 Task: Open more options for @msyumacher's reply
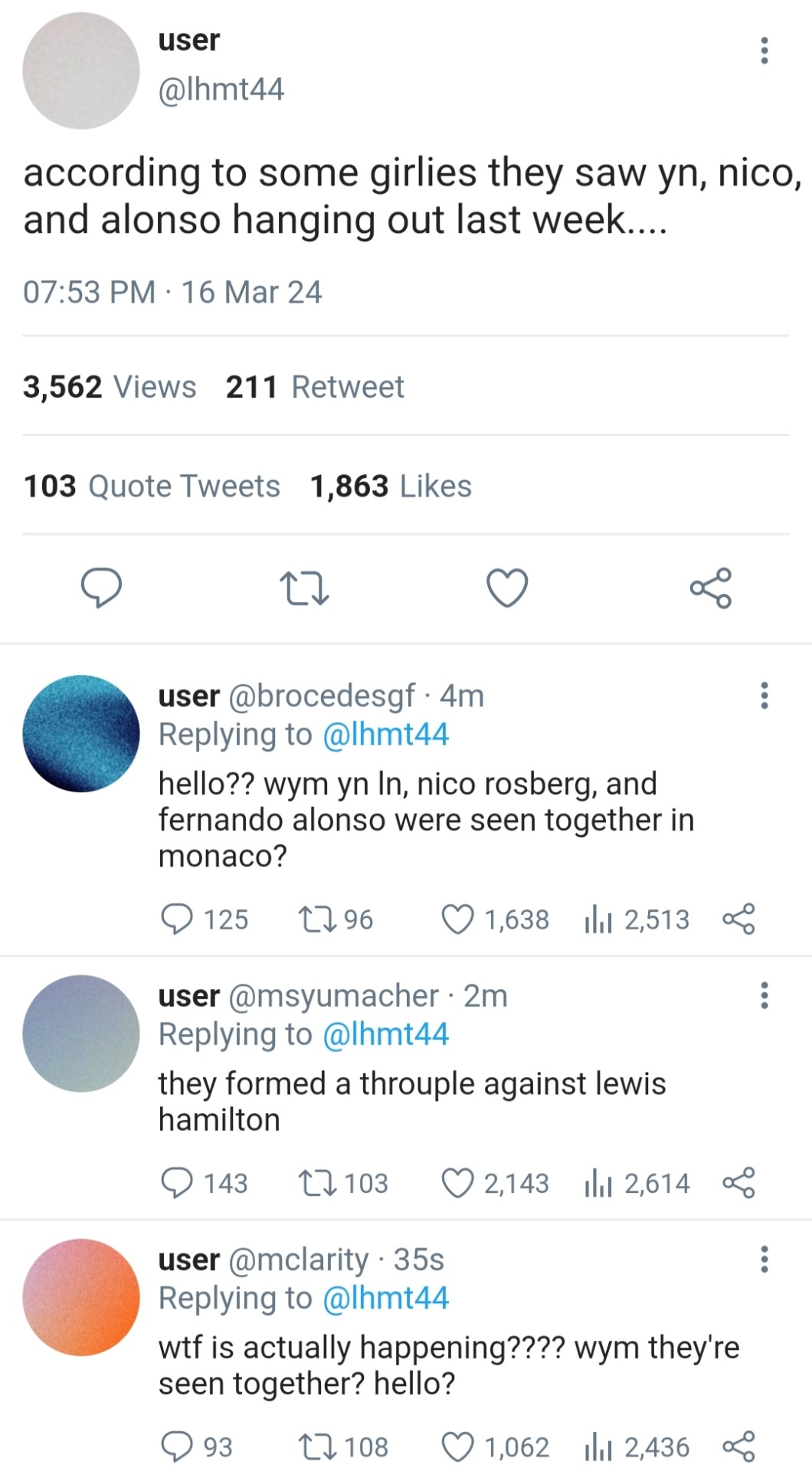coord(764,995)
